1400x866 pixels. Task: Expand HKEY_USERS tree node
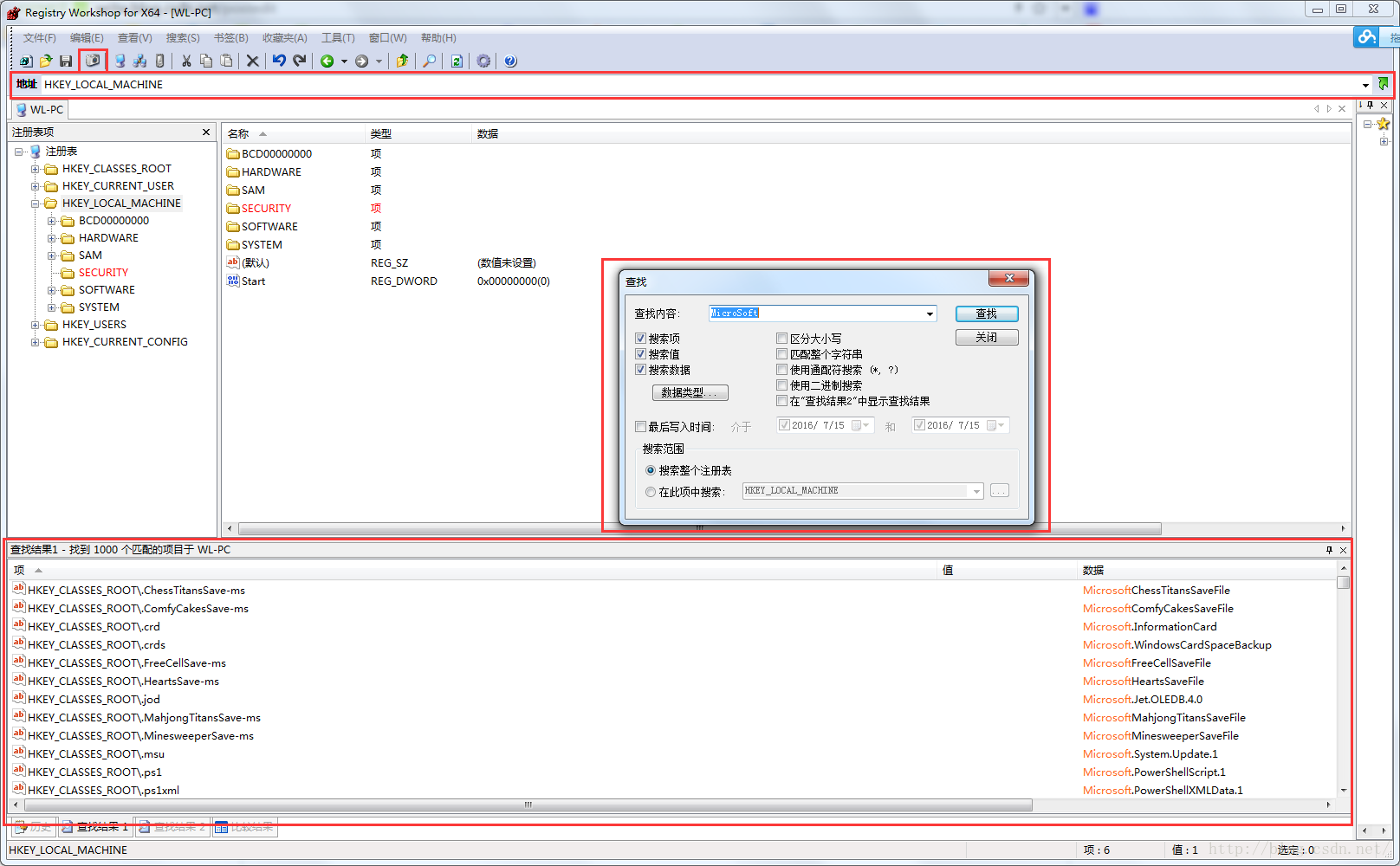click(36, 325)
